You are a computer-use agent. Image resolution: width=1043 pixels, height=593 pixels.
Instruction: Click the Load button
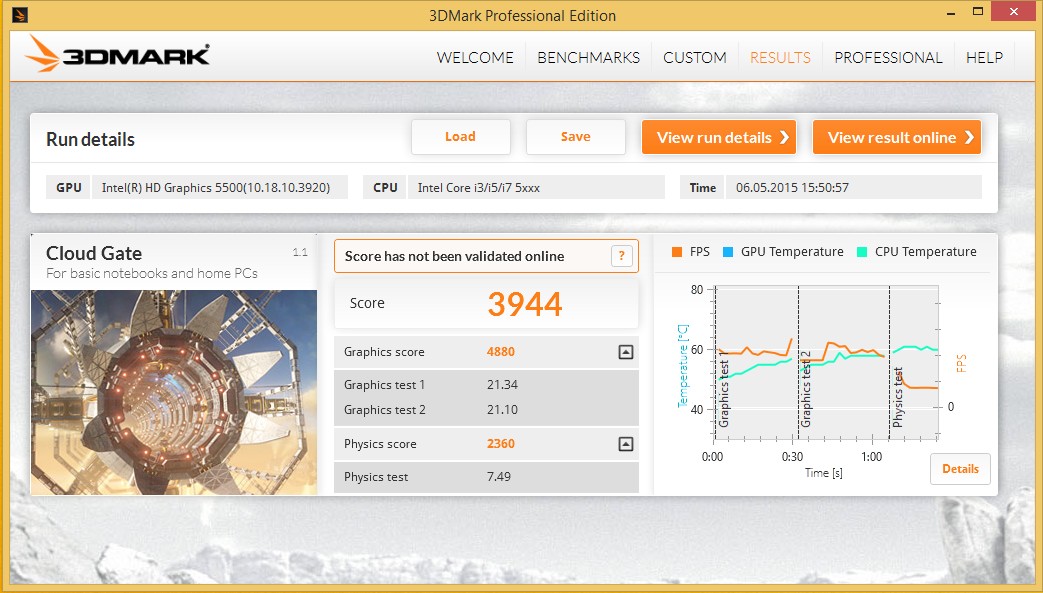click(x=460, y=137)
